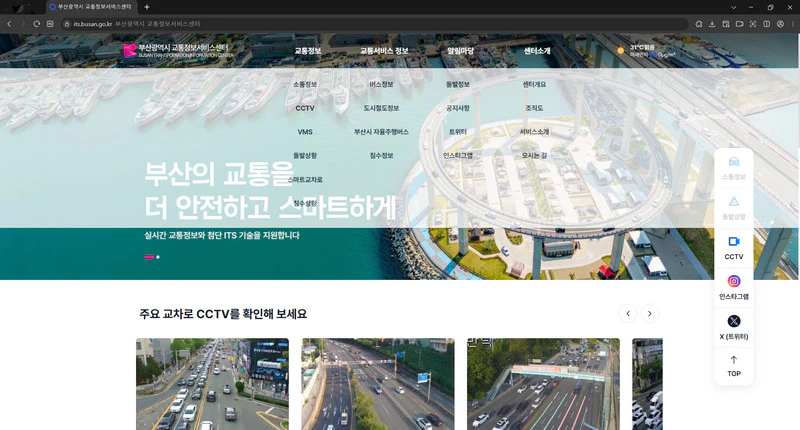Open the browser profile icon

coord(780,24)
